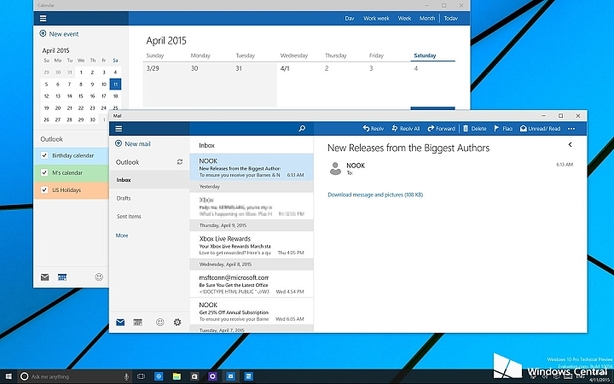Viewport: 614px width, 384px height.
Task: Open Mail settings gear icon
Action: (x=177, y=322)
